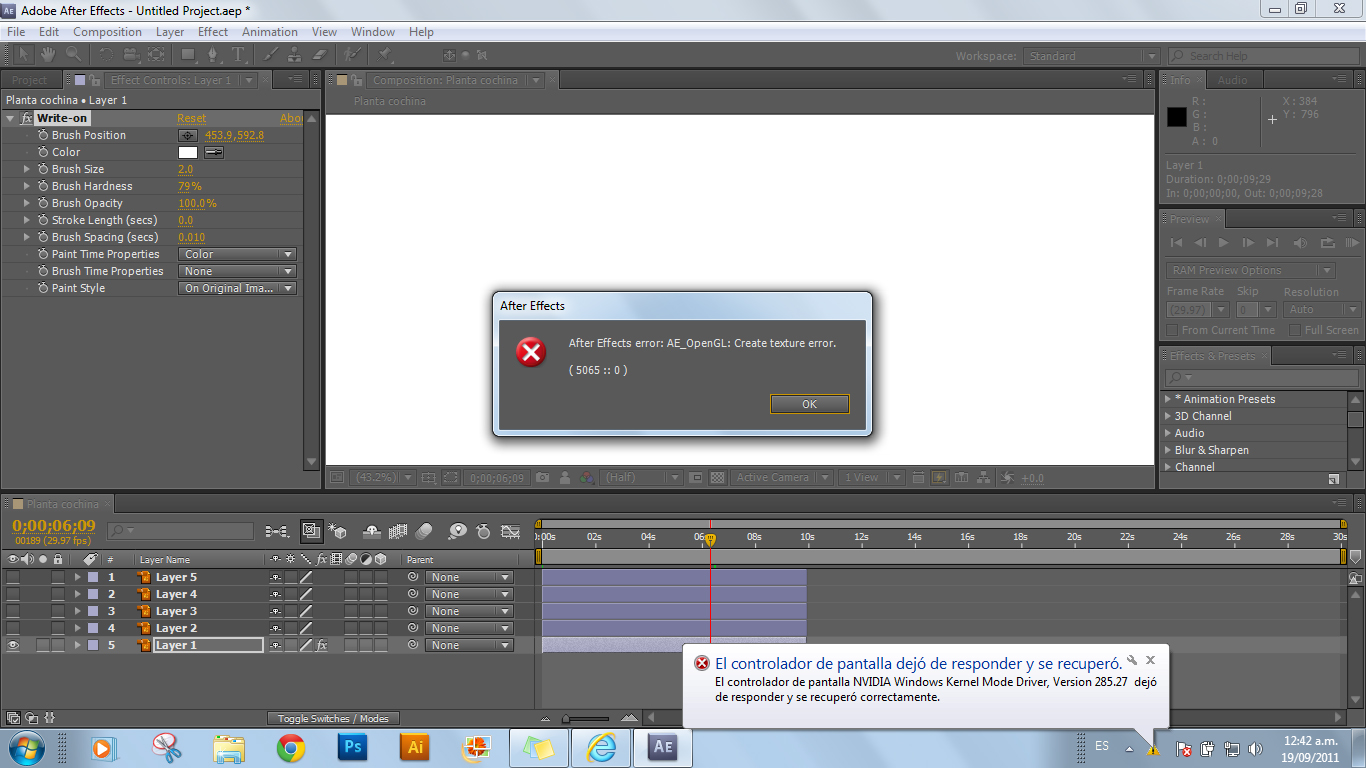The width and height of the screenshot is (1366, 768).
Task: Show Layer 5 video visibility switch
Action: click(x=13, y=577)
